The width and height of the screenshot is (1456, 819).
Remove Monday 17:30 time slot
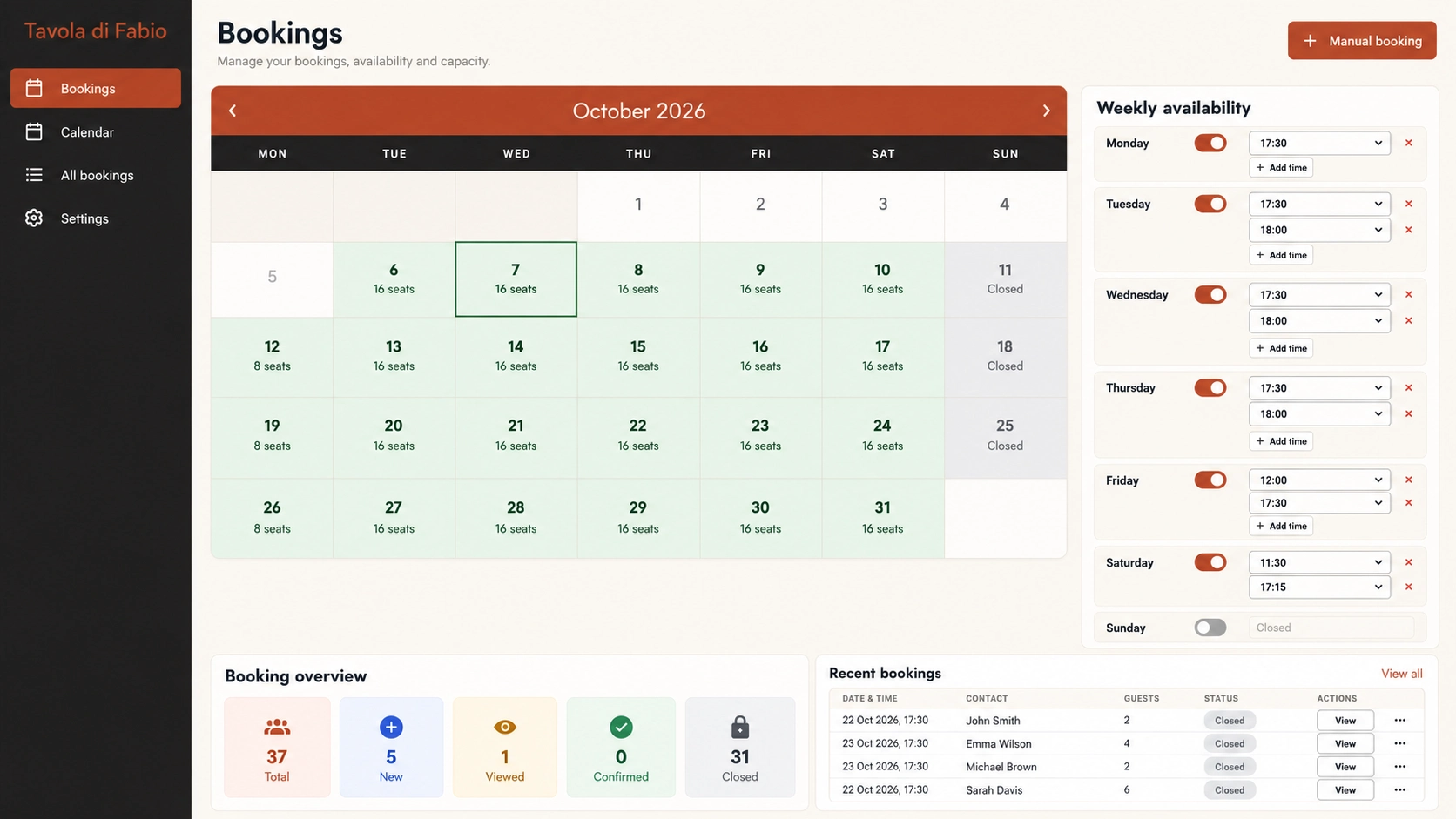coord(1408,143)
